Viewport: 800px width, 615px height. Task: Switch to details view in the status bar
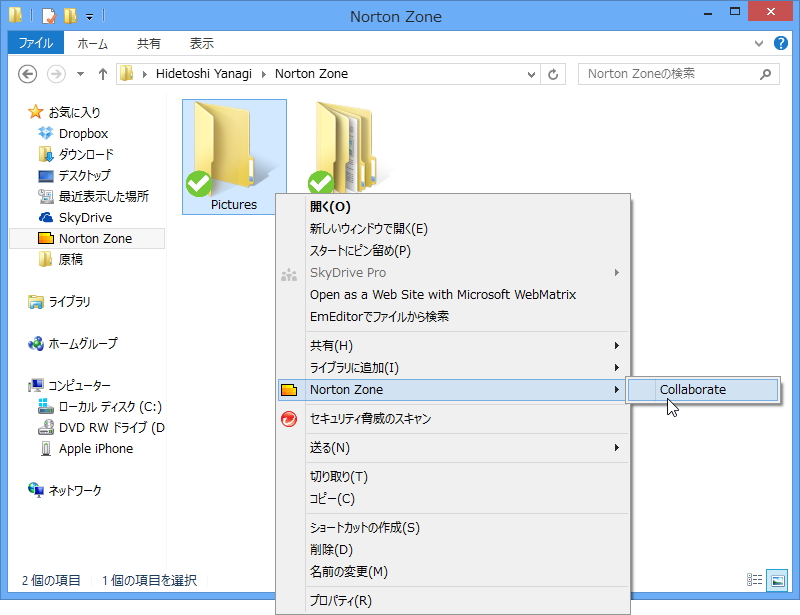point(756,580)
